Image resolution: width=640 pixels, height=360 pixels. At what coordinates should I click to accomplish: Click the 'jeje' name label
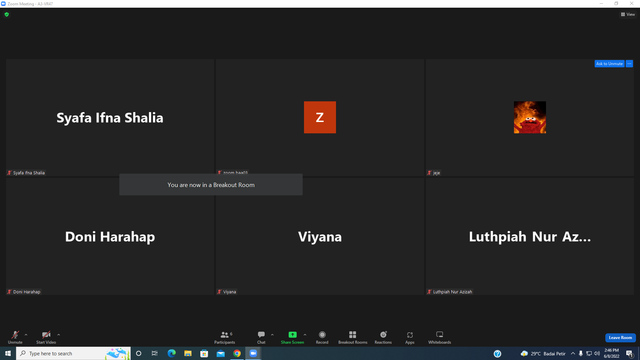[x=436, y=173]
